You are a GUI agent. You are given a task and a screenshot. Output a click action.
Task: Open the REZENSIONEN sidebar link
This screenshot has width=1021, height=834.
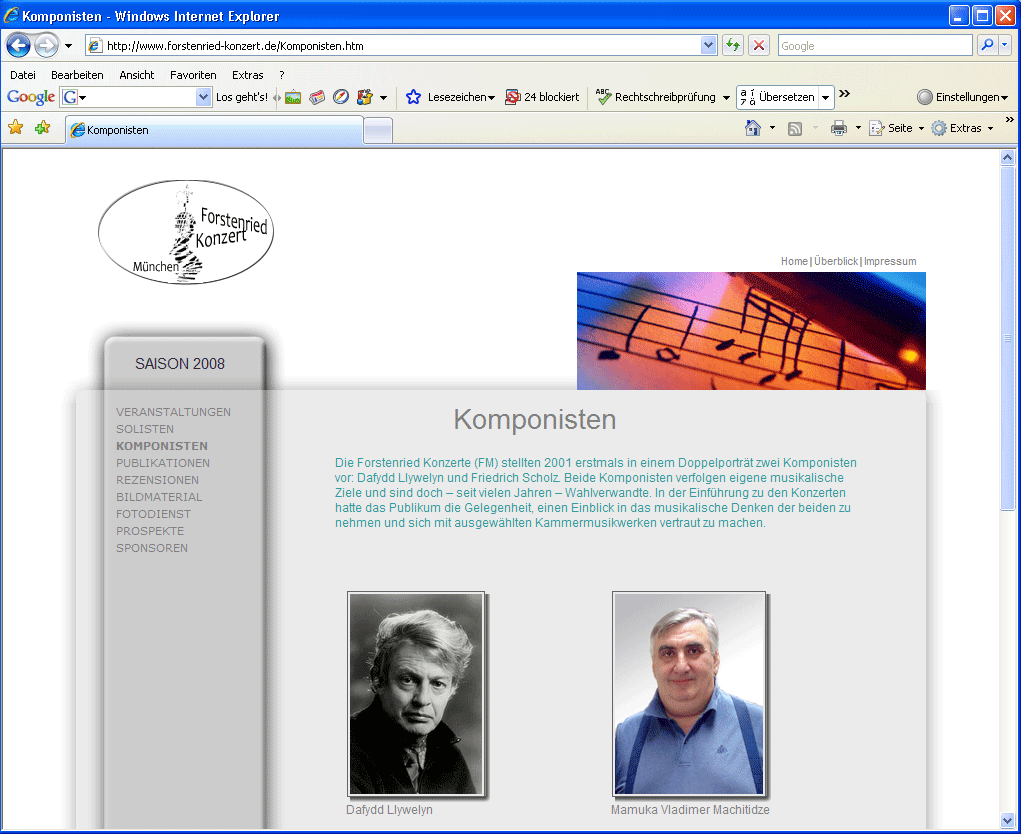[158, 480]
